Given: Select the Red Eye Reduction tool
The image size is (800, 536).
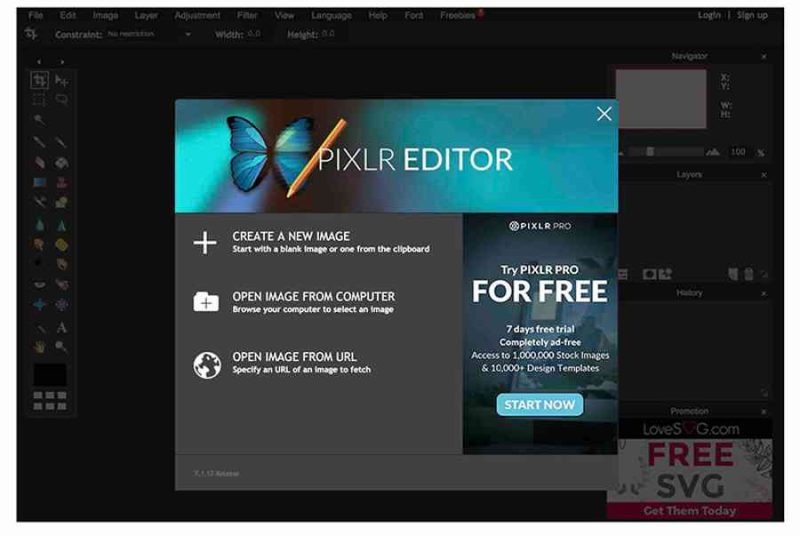Looking at the screenshot, I should (39, 284).
